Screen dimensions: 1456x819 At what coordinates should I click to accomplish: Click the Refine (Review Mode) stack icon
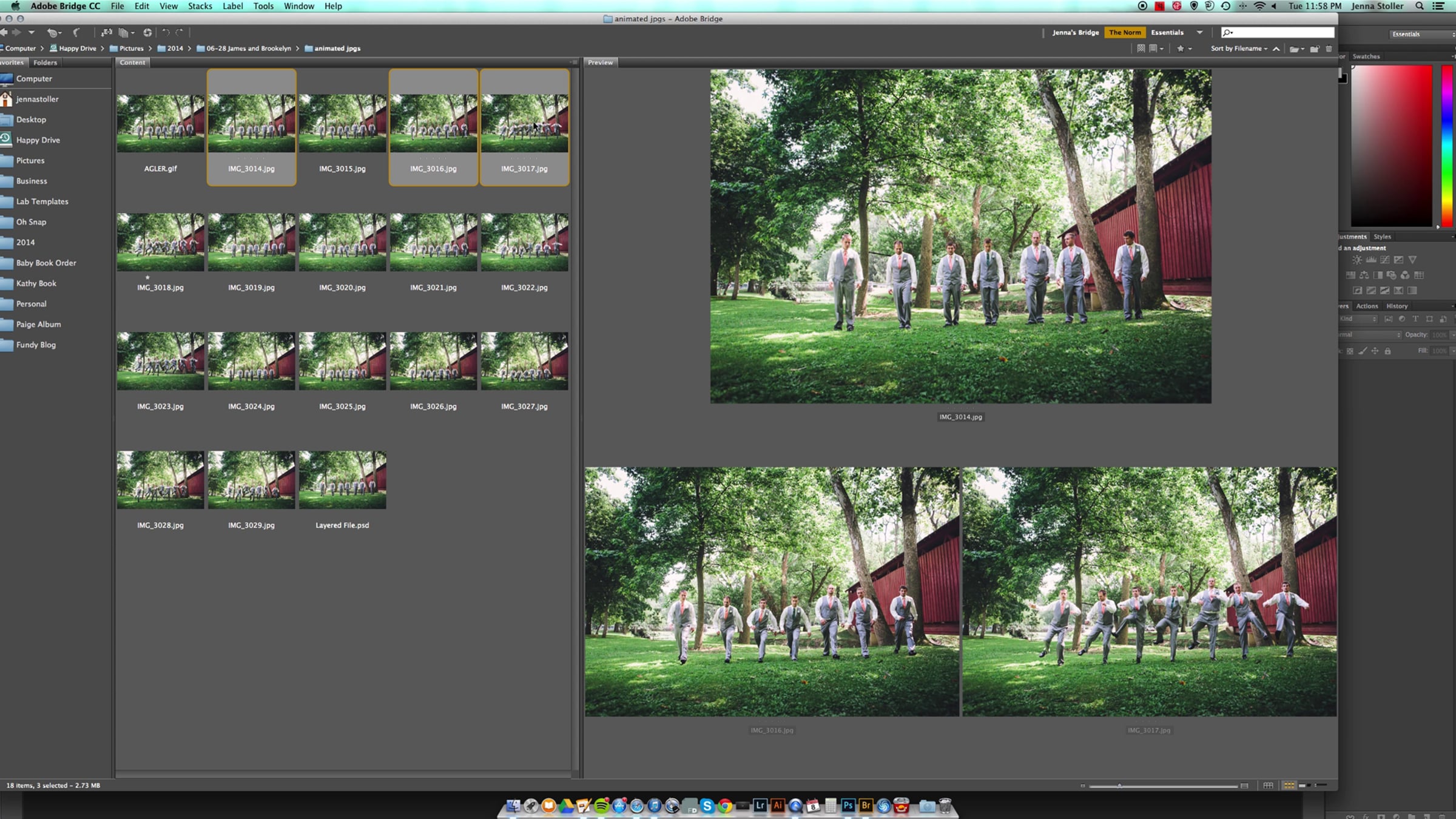pyautogui.click(x=124, y=33)
